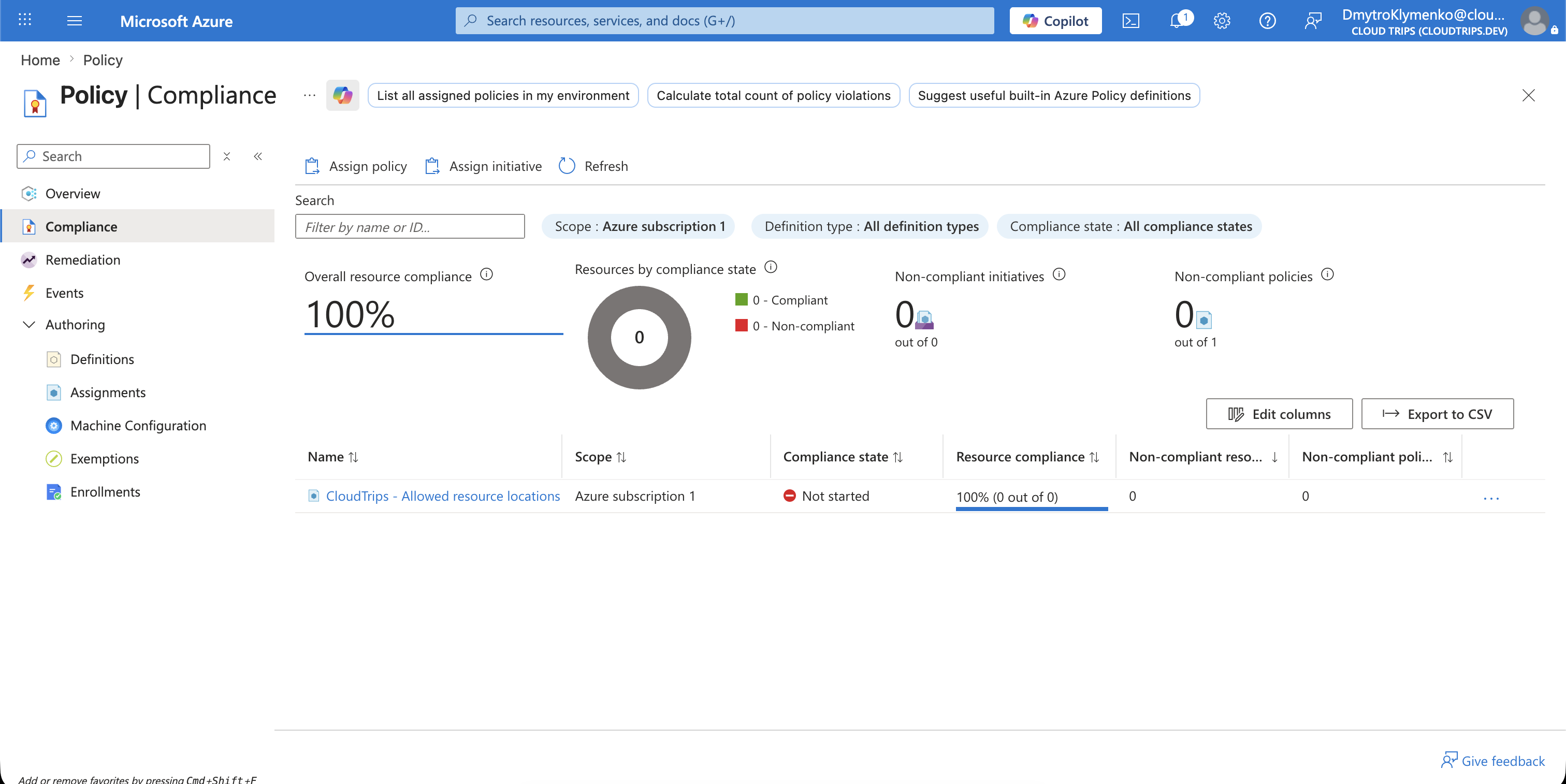Screen dimensions: 1566x784
Task: Focus the global Azure search bar
Action: 724,21
